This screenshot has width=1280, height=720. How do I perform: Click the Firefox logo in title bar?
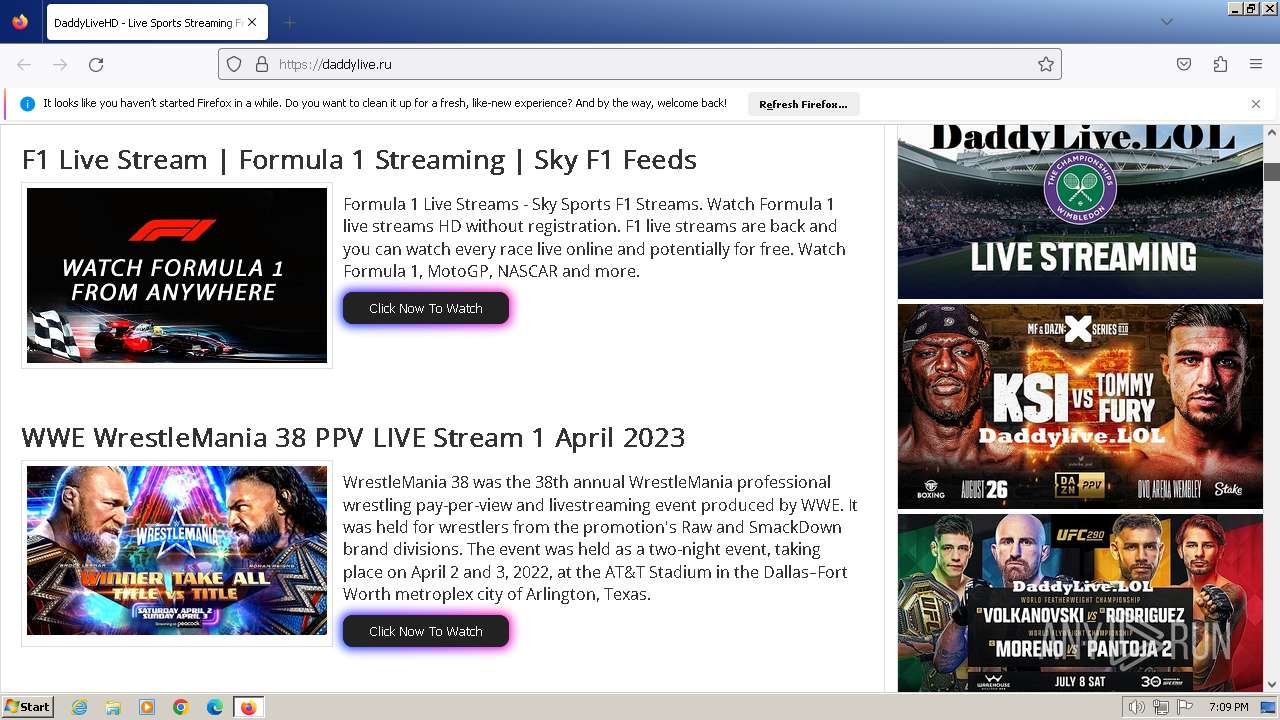coord(20,22)
